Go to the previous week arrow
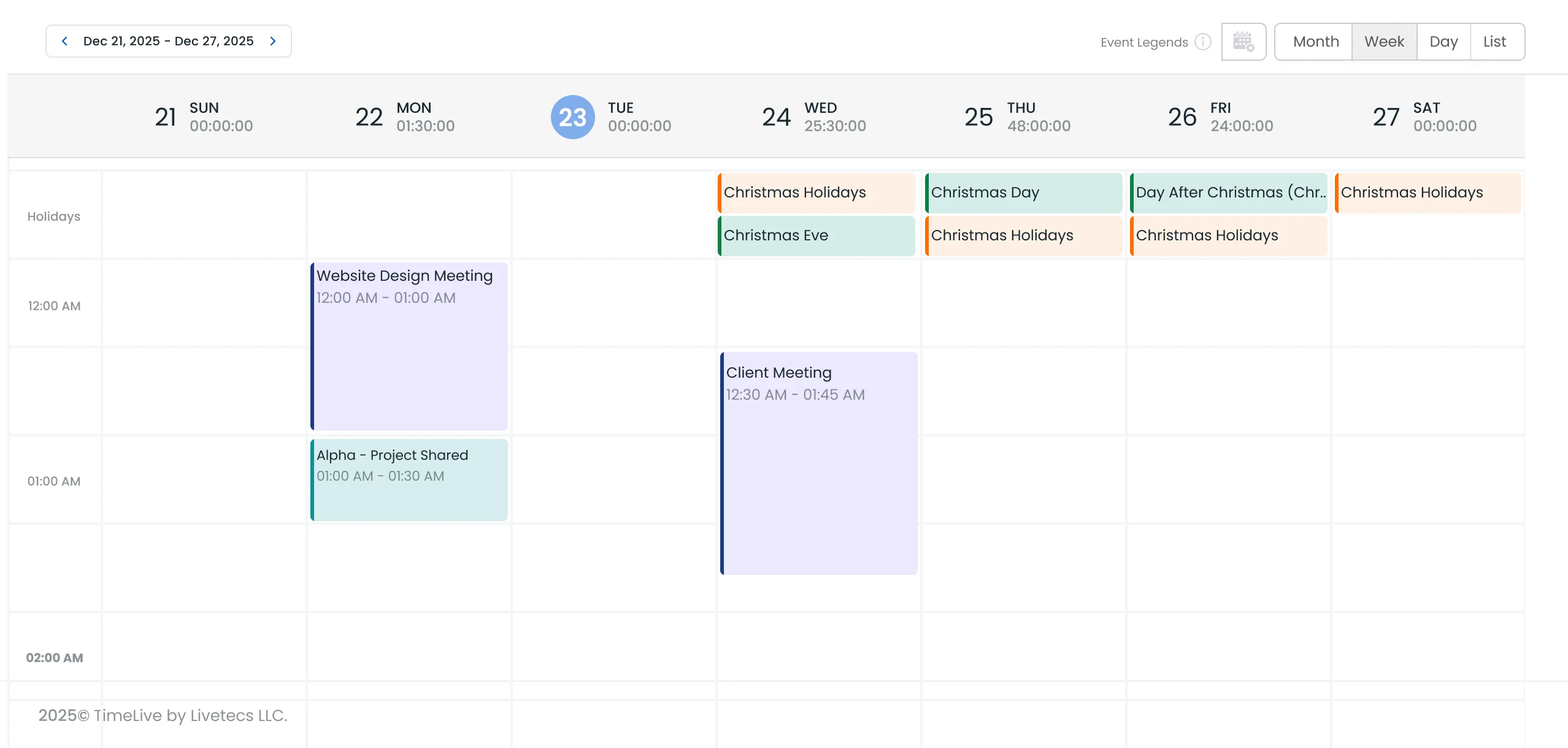The width and height of the screenshot is (1568, 748). point(64,41)
